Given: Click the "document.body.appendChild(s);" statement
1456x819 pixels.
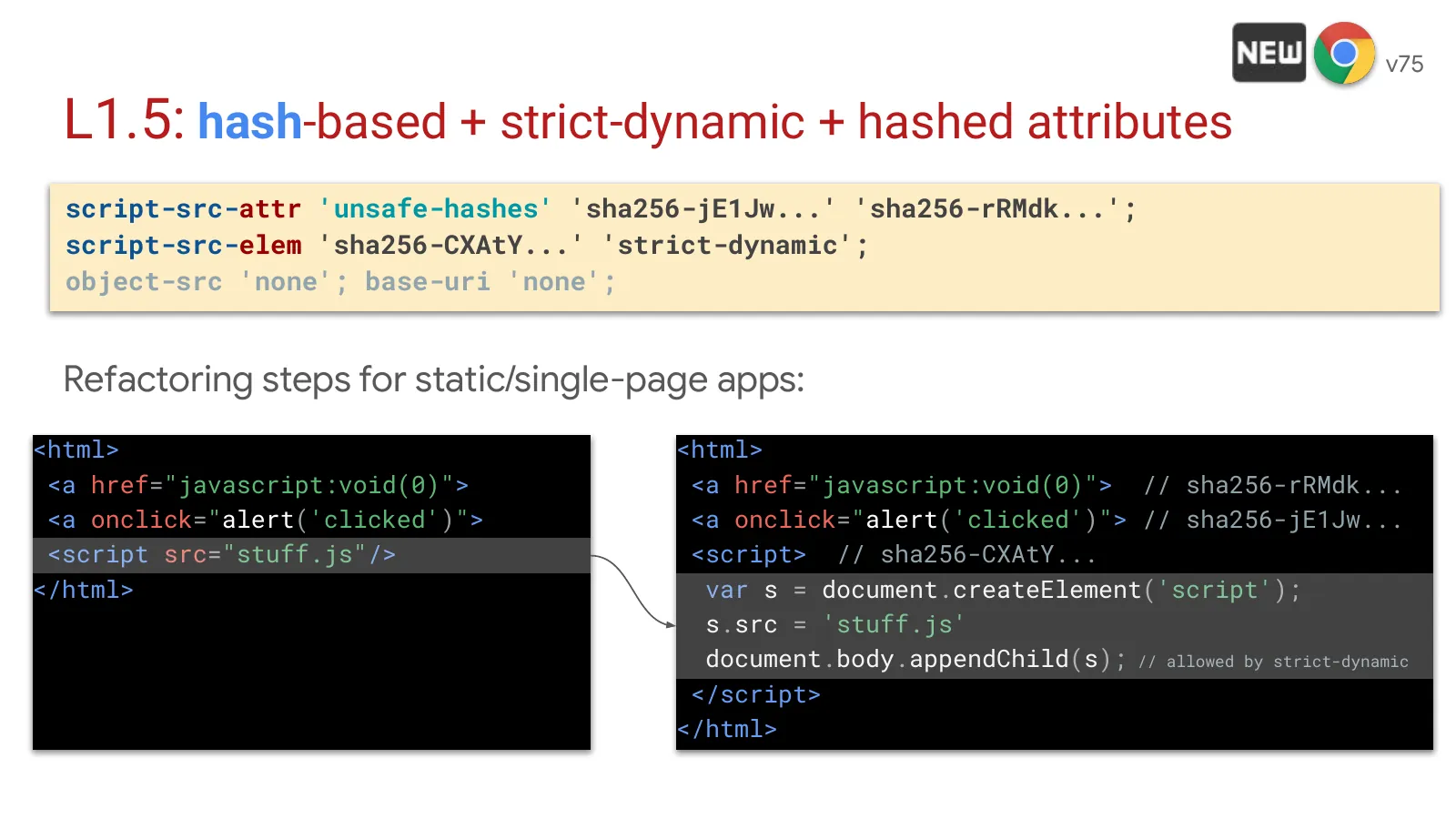Looking at the screenshot, I should 915,660.
